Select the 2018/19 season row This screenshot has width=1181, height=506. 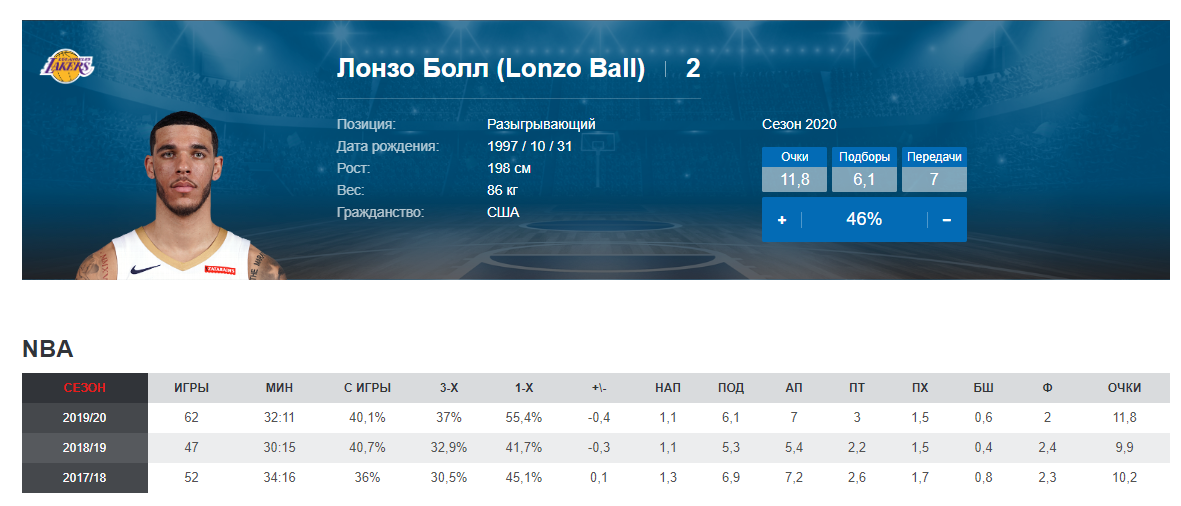595,447
